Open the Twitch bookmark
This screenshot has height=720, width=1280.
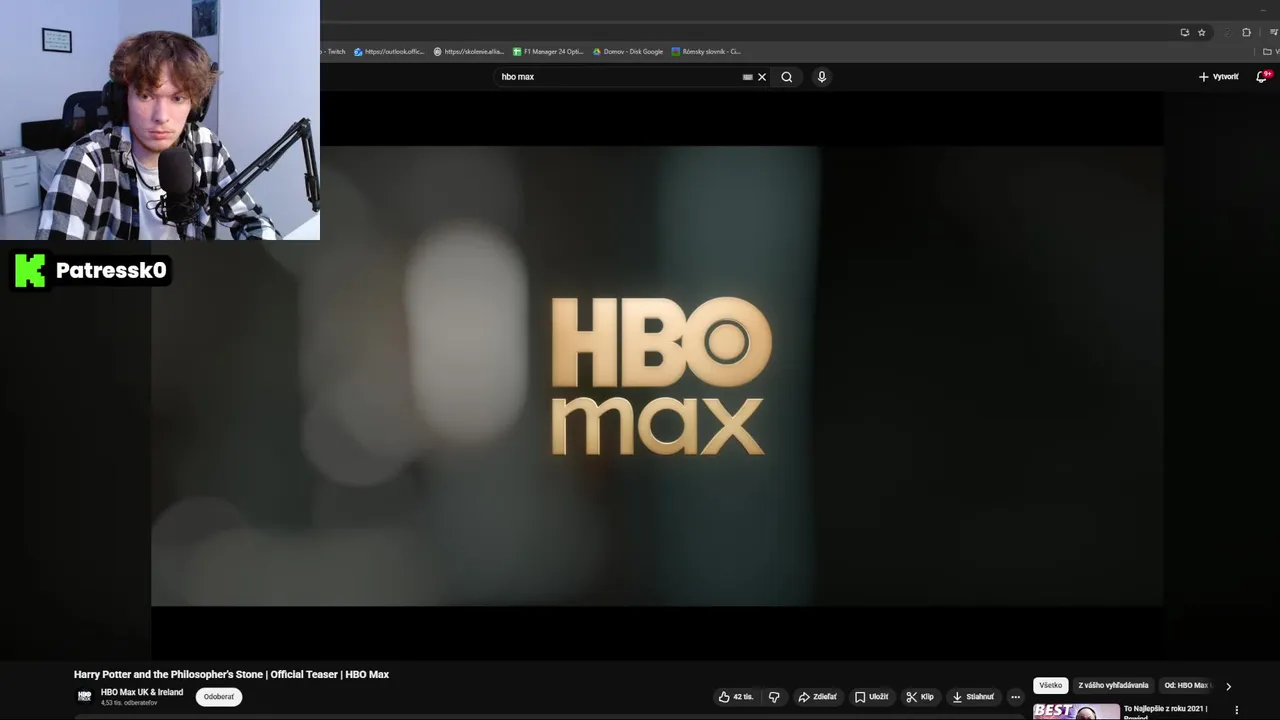click(x=334, y=52)
